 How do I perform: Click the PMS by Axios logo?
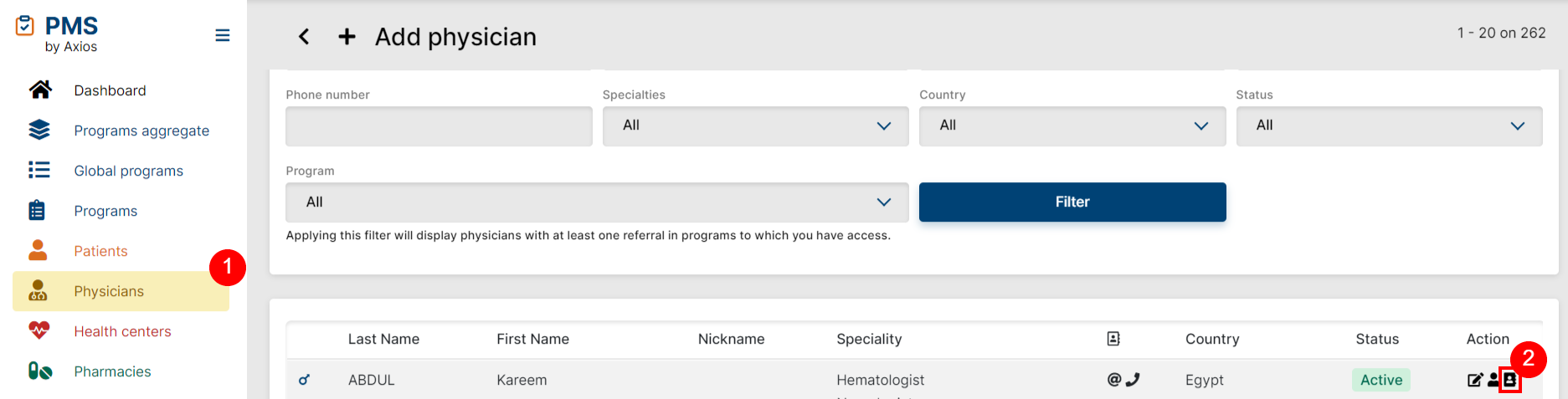(57, 34)
